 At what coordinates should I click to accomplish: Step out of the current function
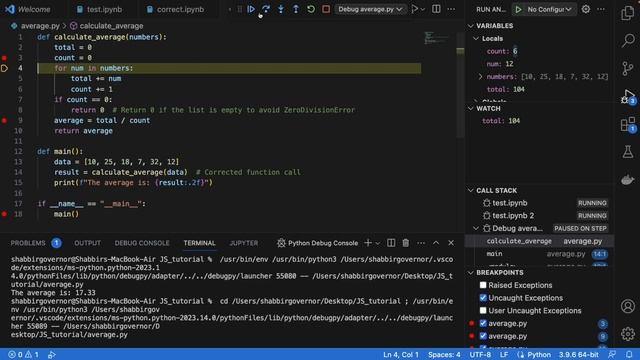pyautogui.click(x=296, y=9)
